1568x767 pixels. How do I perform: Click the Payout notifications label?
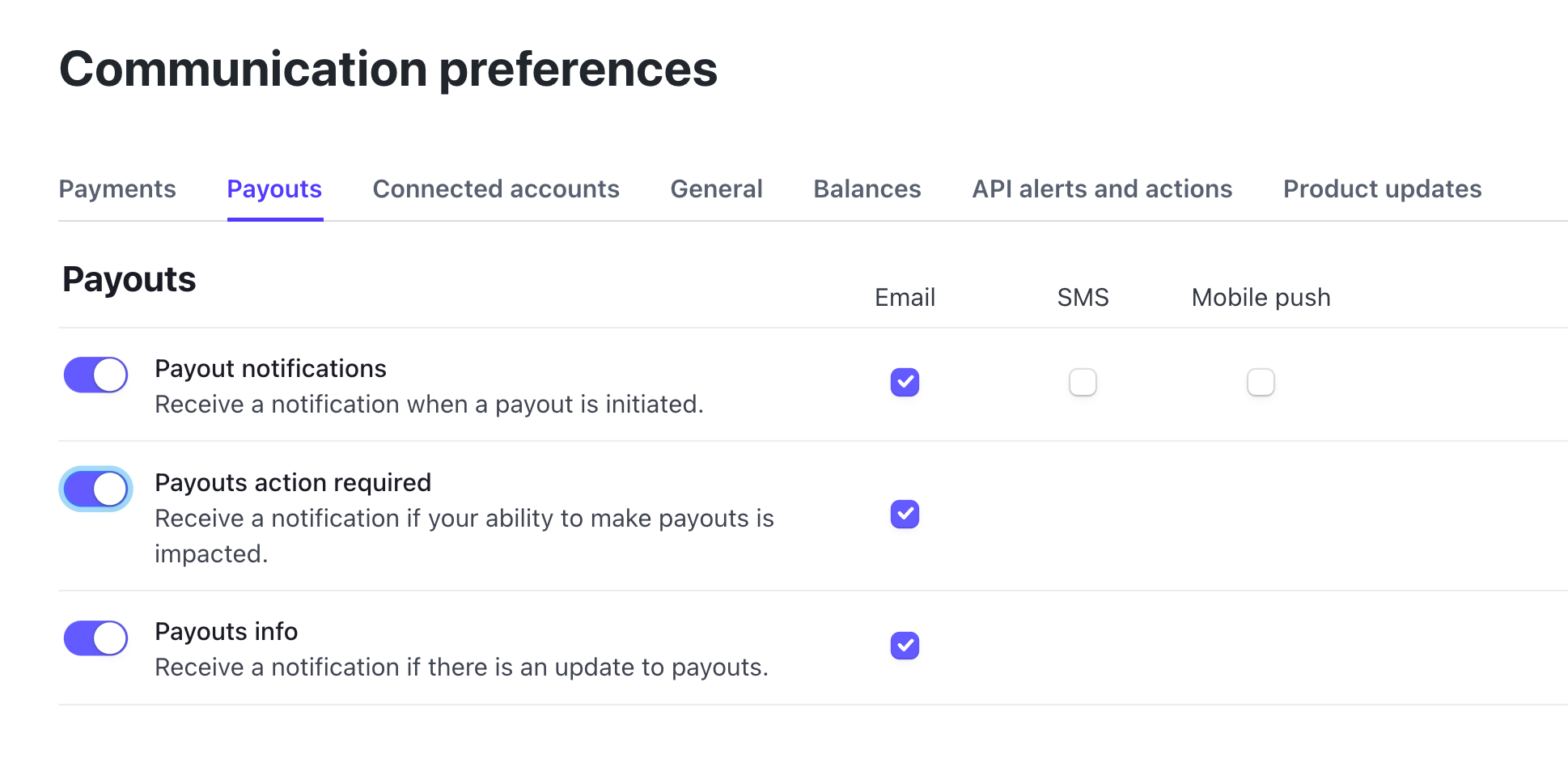click(270, 369)
